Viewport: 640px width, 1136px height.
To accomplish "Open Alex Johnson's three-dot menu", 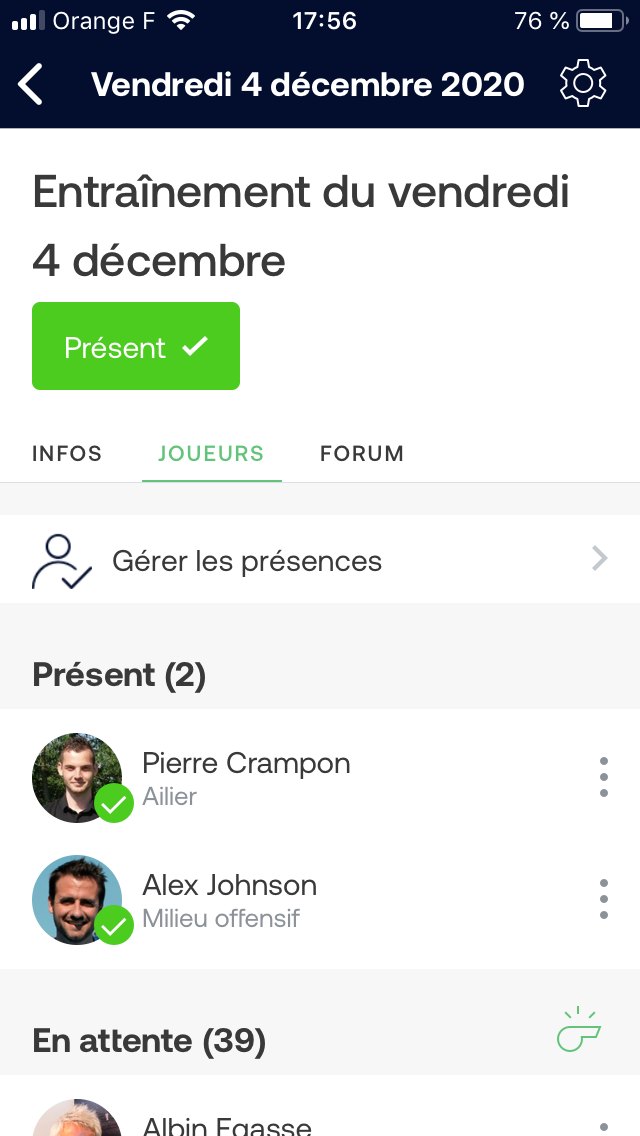I will (x=603, y=899).
